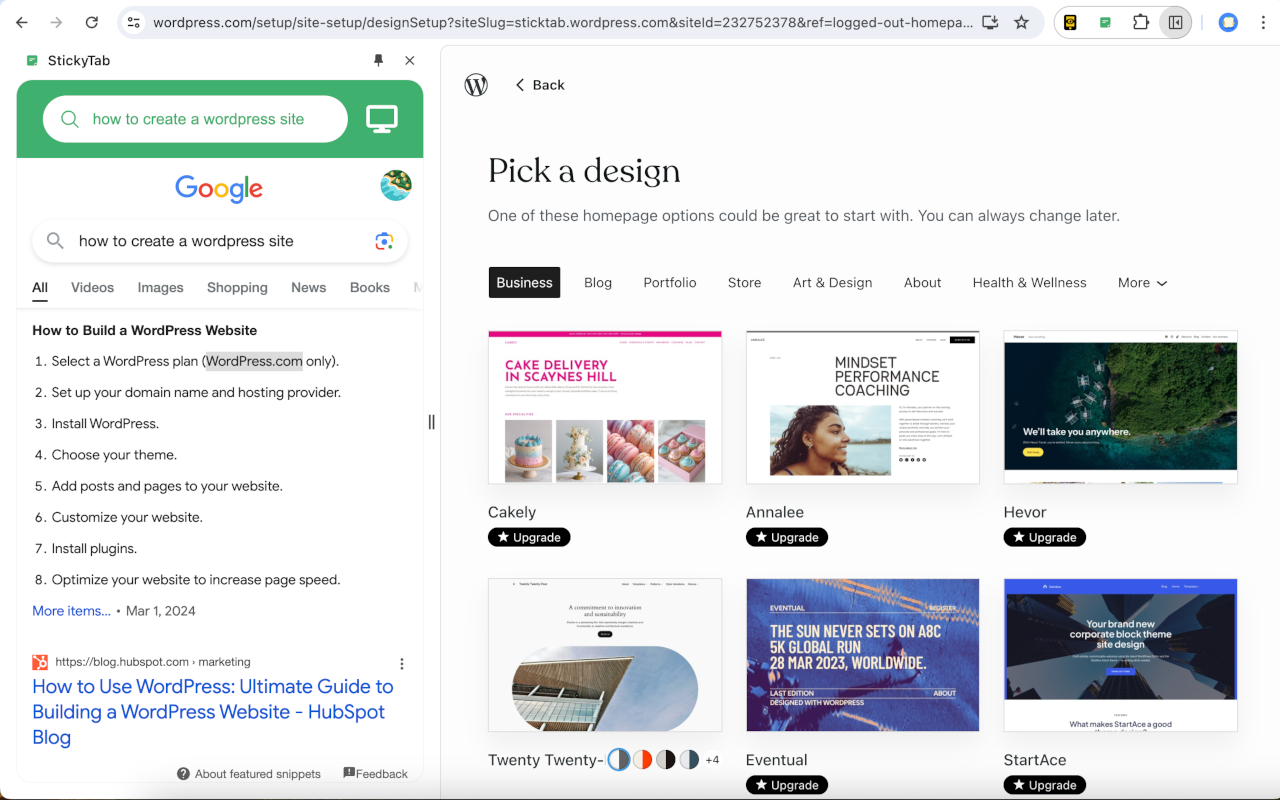
Task: Switch to the Google Images tab
Action: point(160,288)
